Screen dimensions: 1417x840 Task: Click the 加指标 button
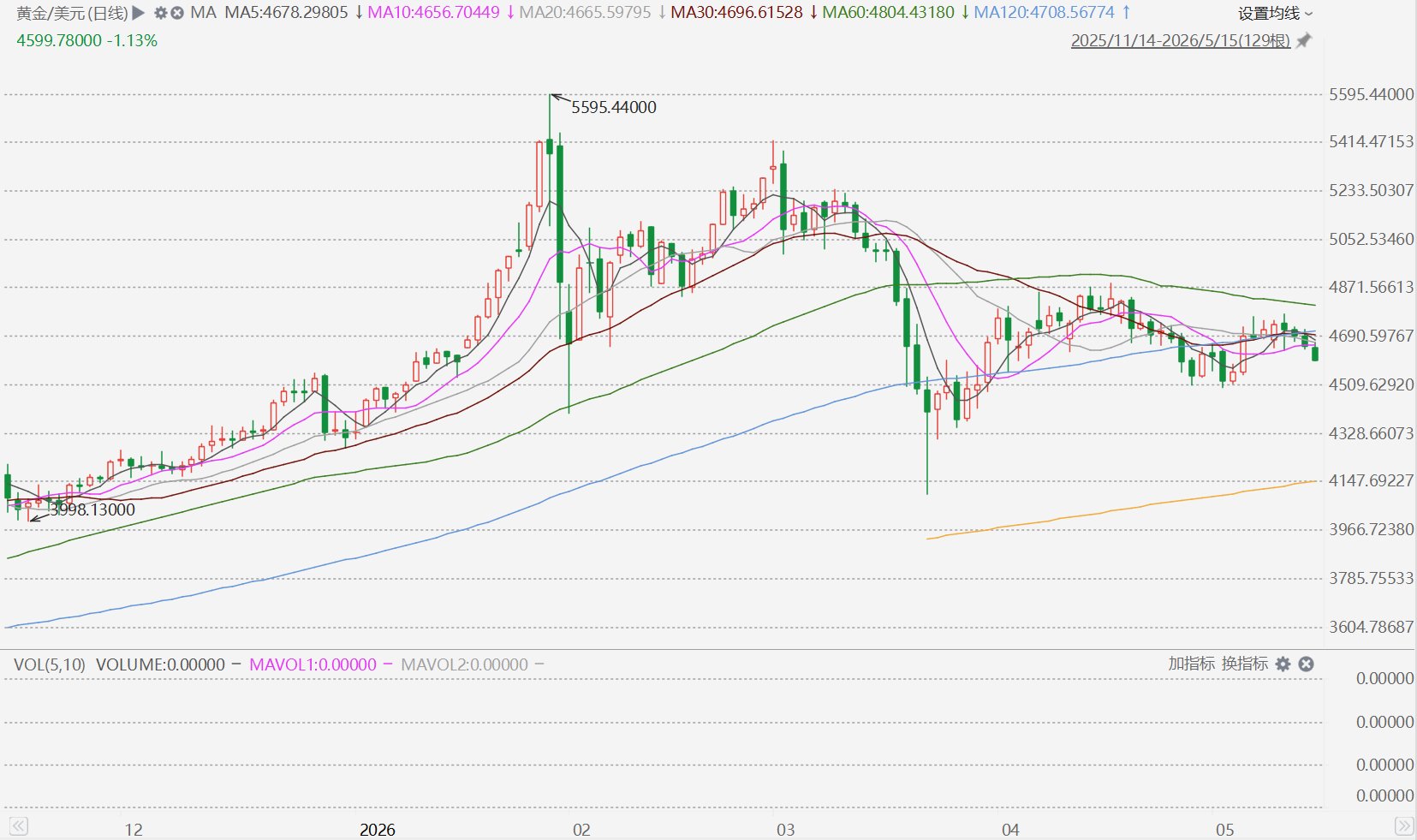1191,664
